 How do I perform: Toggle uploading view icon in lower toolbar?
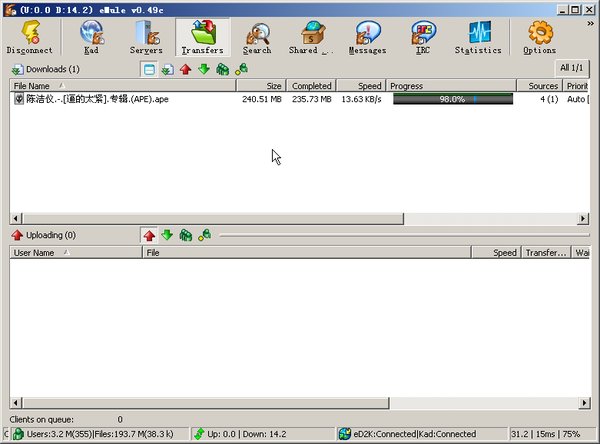coord(149,235)
